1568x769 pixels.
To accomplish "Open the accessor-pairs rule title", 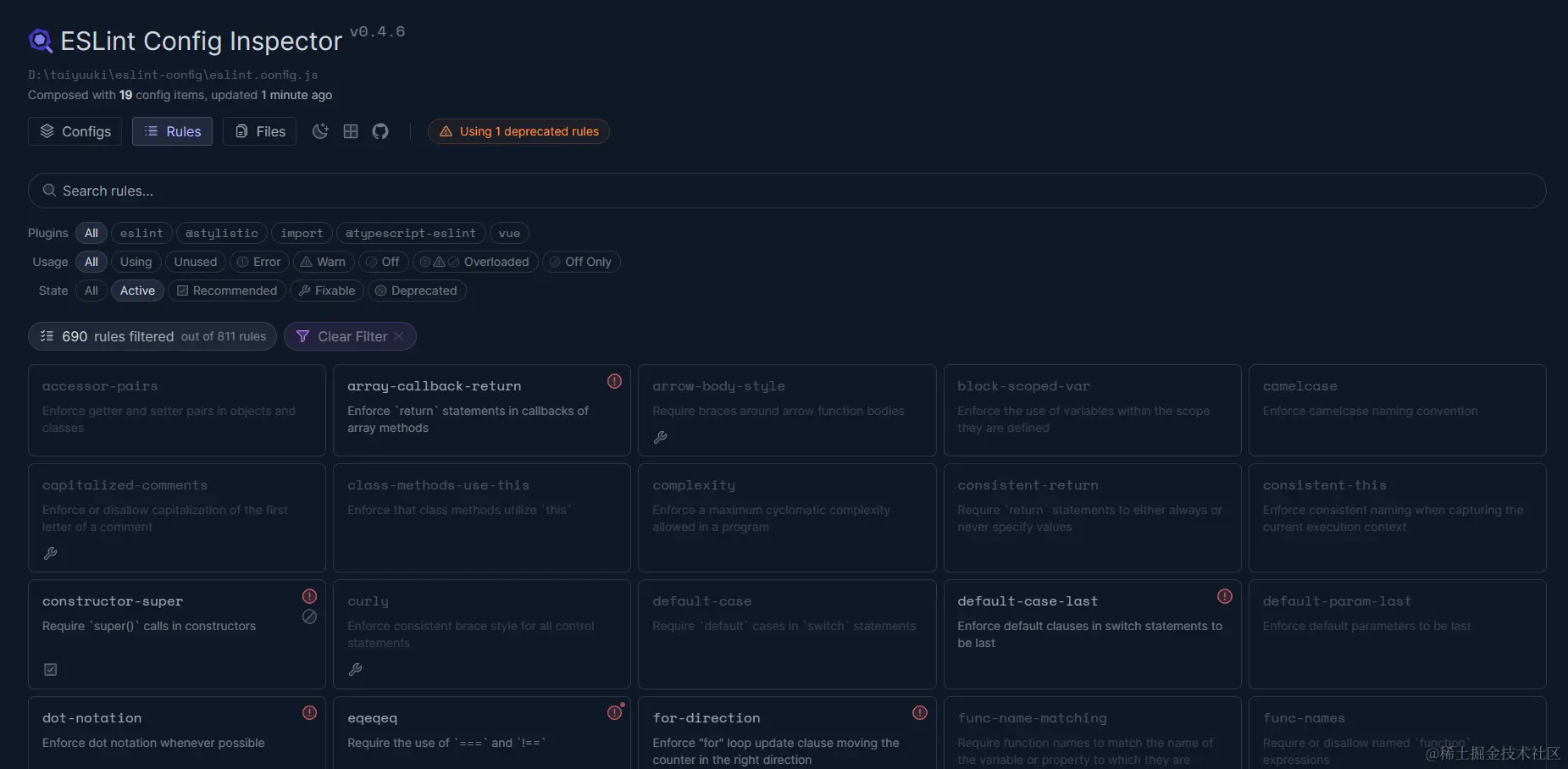I will [x=100, y=386].
